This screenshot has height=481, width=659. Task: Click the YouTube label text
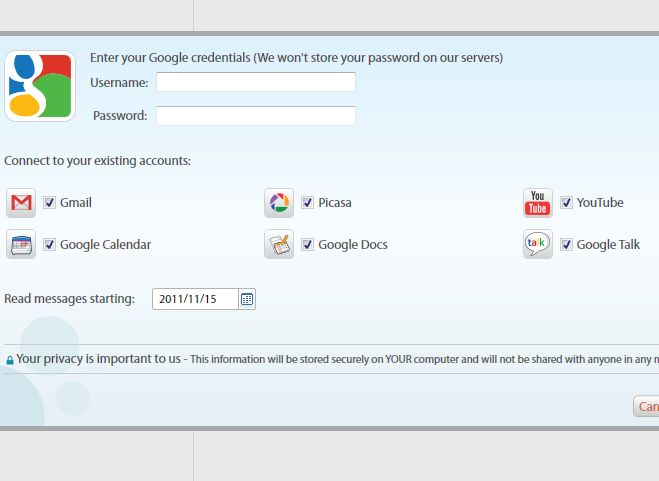click(600, 203)
